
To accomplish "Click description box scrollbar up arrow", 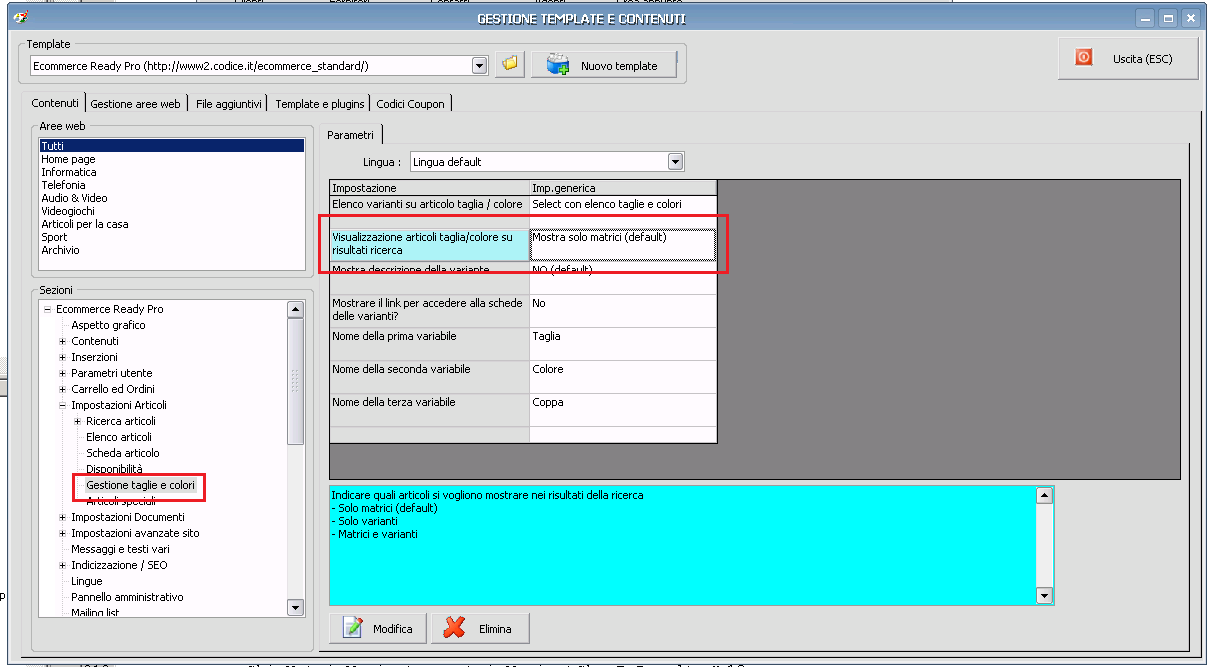I will click(x=1045, y=495).
